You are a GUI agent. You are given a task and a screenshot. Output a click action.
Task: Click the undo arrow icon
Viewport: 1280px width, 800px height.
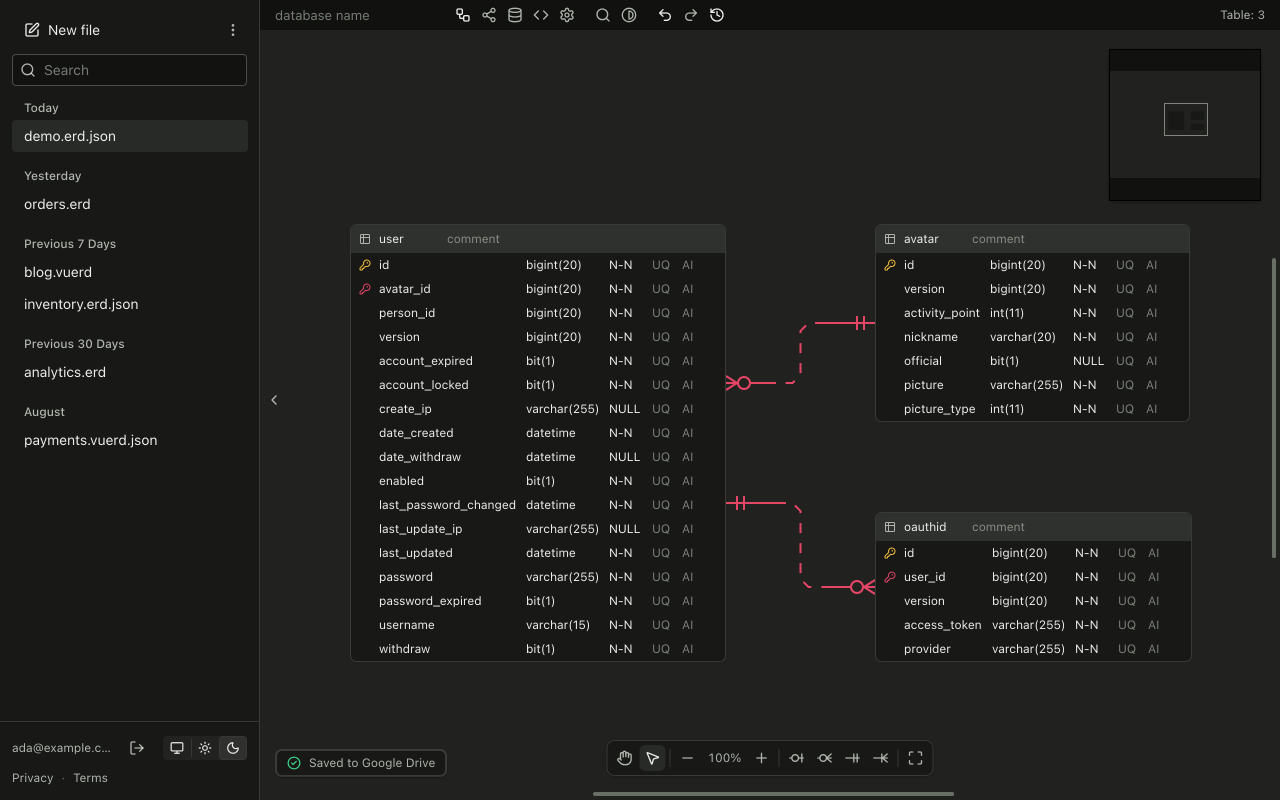[x=665, y=15]
